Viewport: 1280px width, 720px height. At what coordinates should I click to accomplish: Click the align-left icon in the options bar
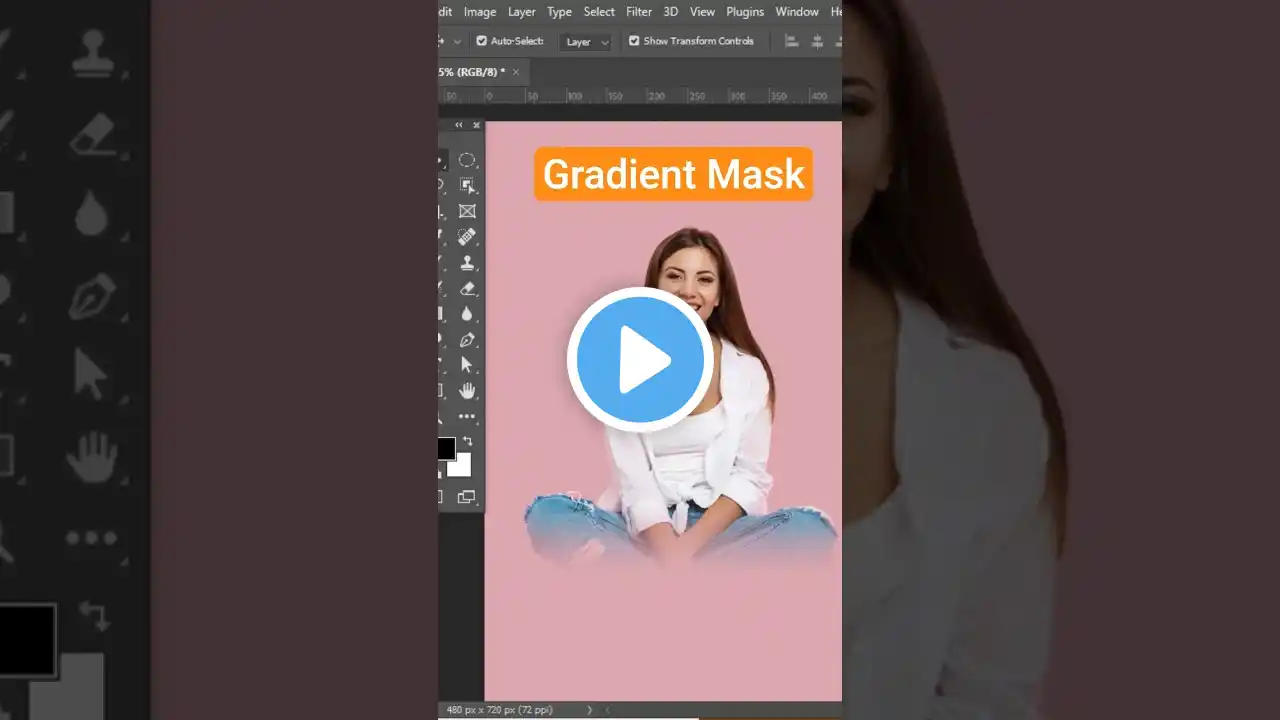point(789,40)
